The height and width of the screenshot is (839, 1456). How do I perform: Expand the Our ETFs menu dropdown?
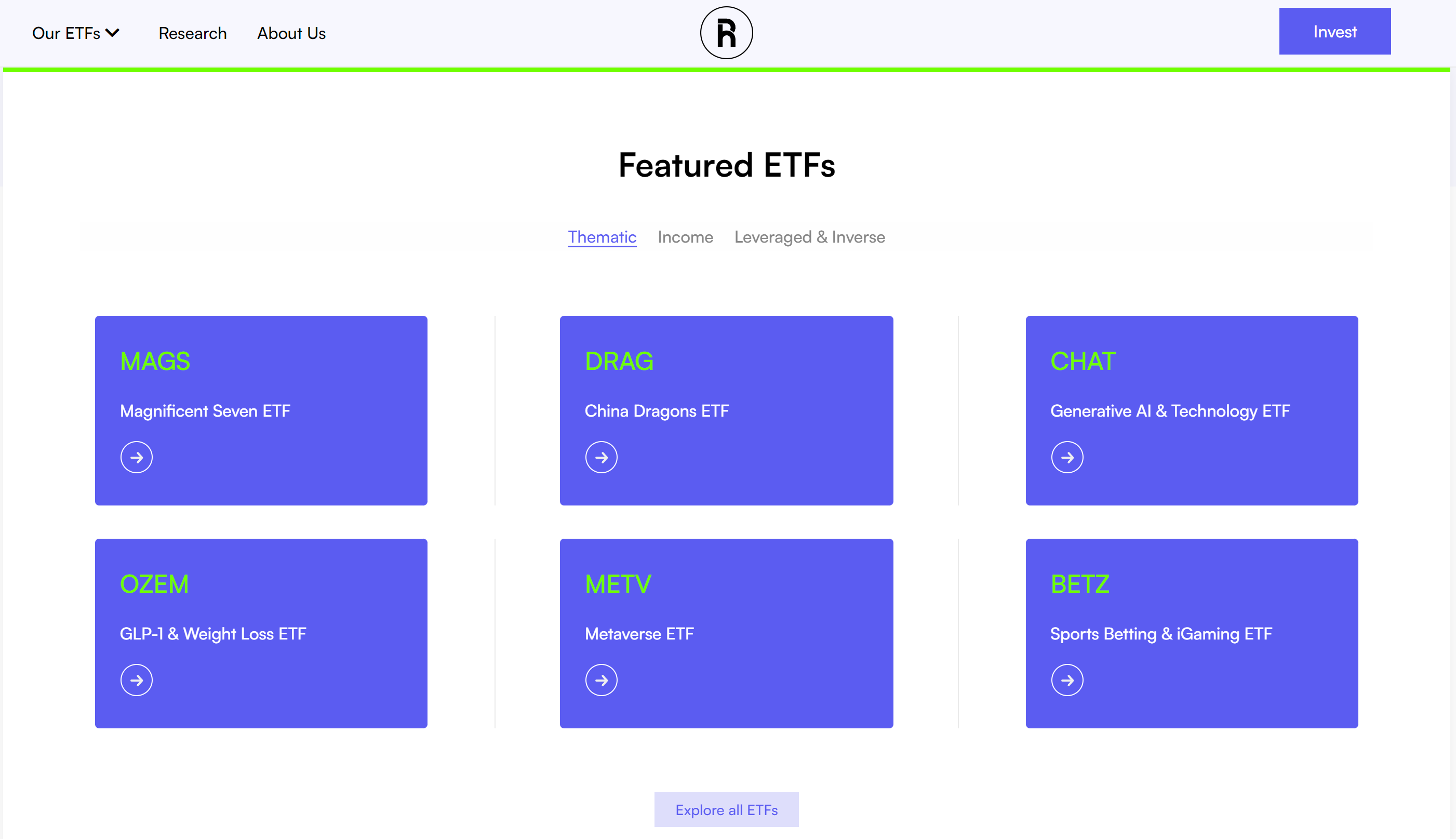pyautogui.click(x=76, y=33)
